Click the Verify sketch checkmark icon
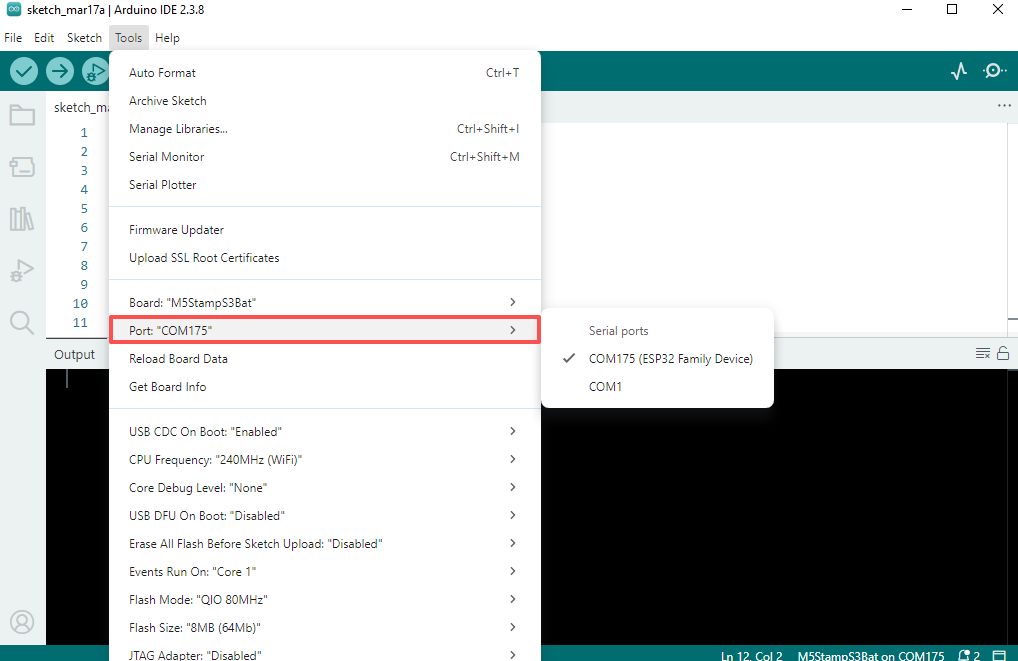 (24, 71)
